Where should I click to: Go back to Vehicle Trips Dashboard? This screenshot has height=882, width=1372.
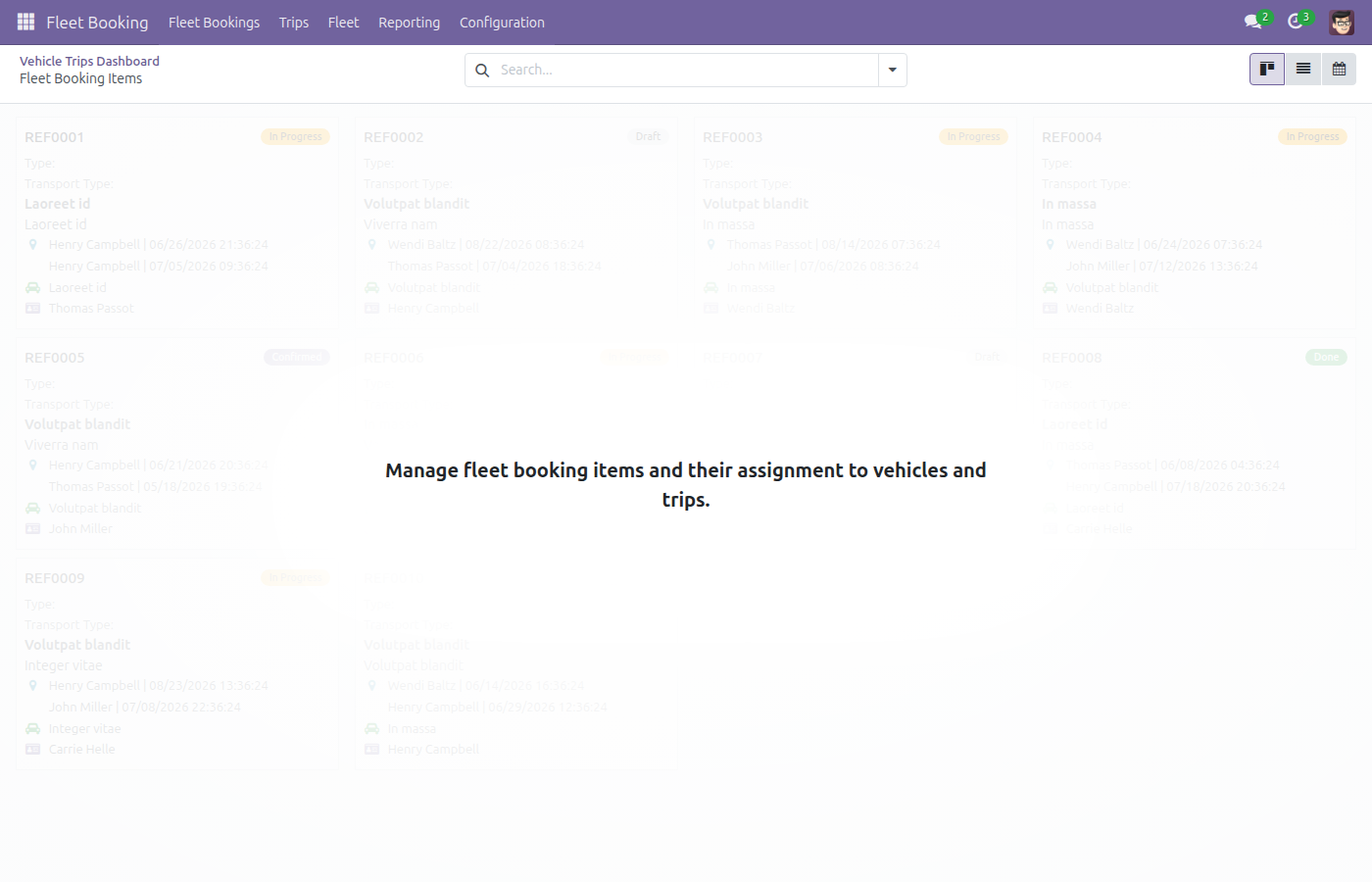[x=89, y=61]
